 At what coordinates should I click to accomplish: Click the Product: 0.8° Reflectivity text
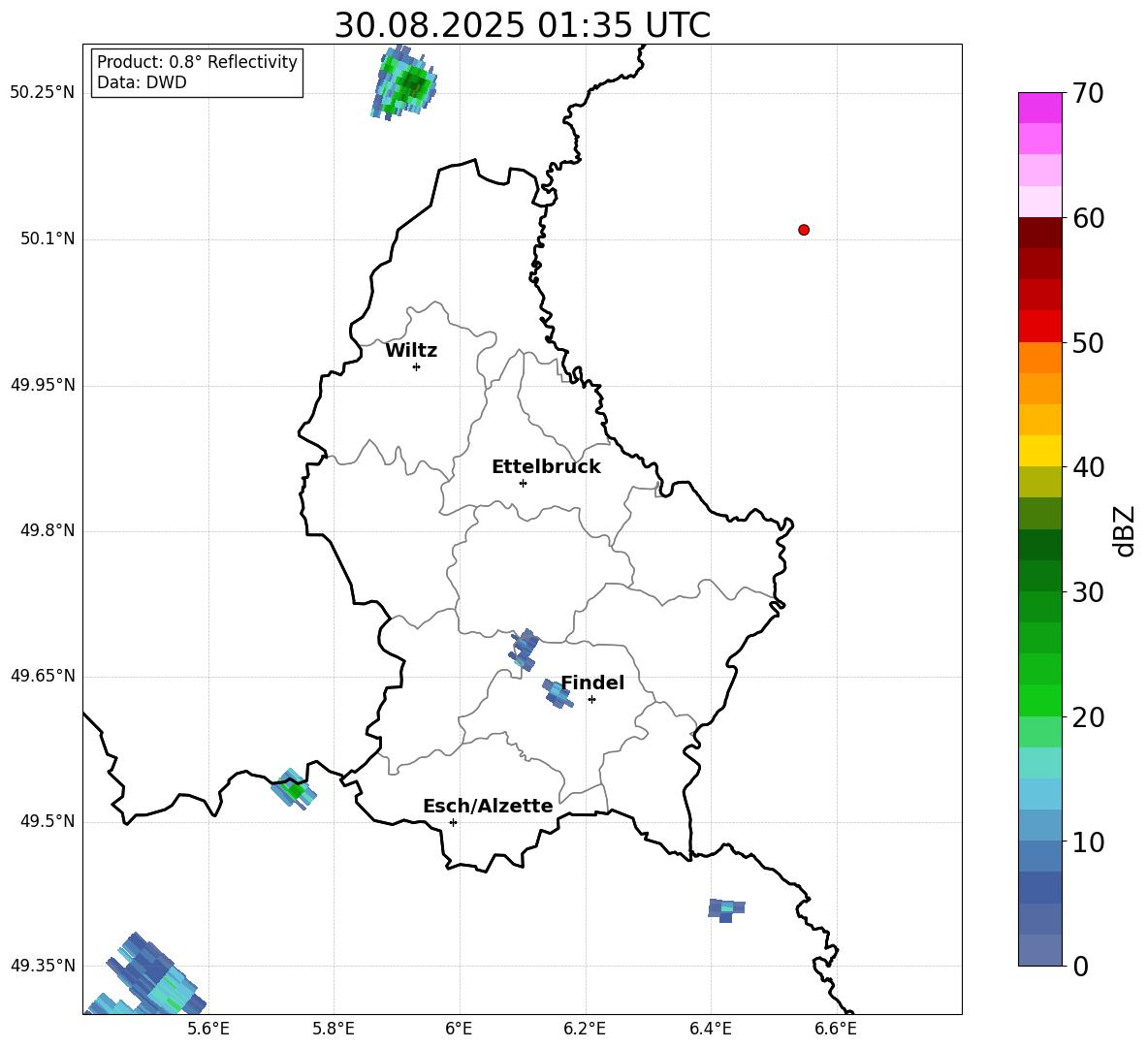coord(197,62)
